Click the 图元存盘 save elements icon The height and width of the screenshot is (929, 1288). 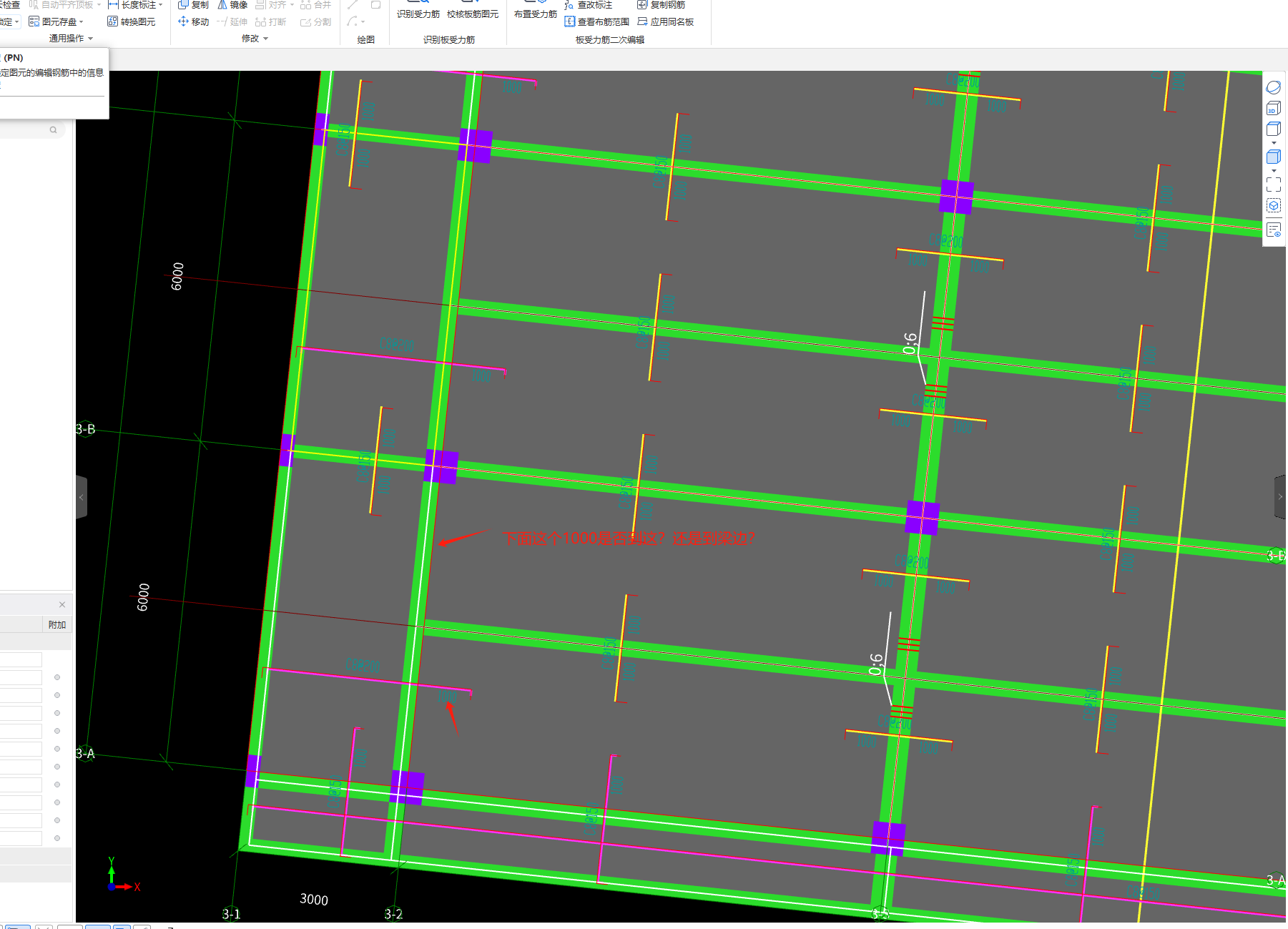[x=34, y=21]
